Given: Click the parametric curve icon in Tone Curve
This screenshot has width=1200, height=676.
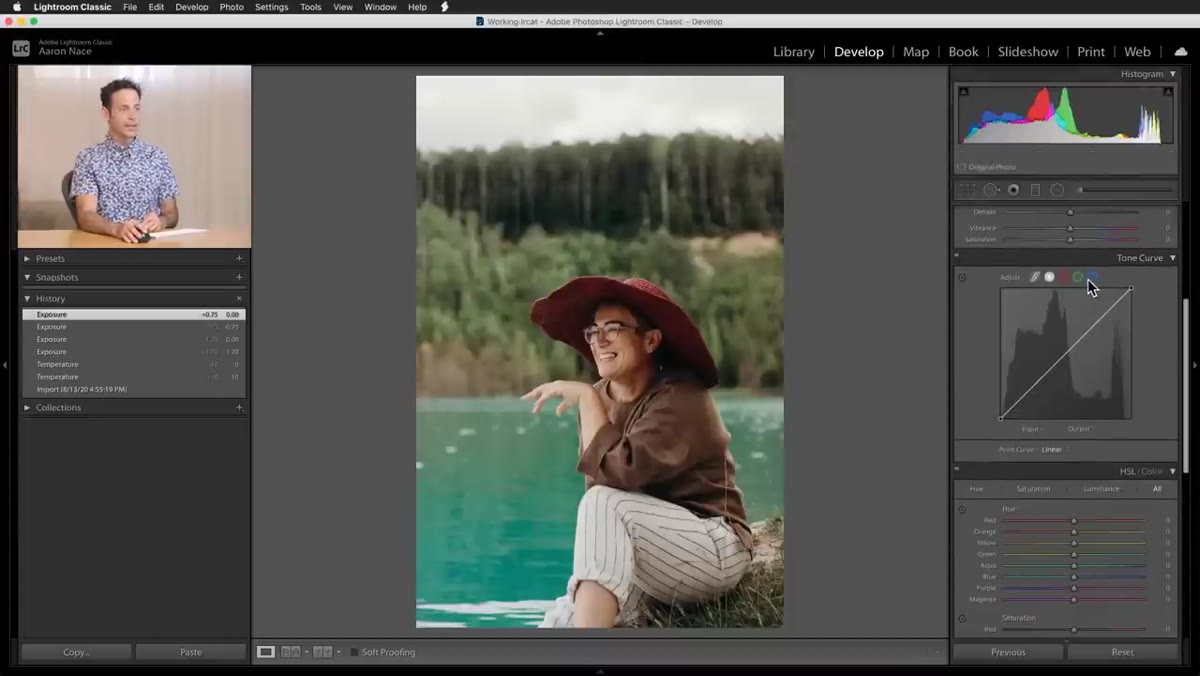Looking at the screenshot, I should (1035, 277).
